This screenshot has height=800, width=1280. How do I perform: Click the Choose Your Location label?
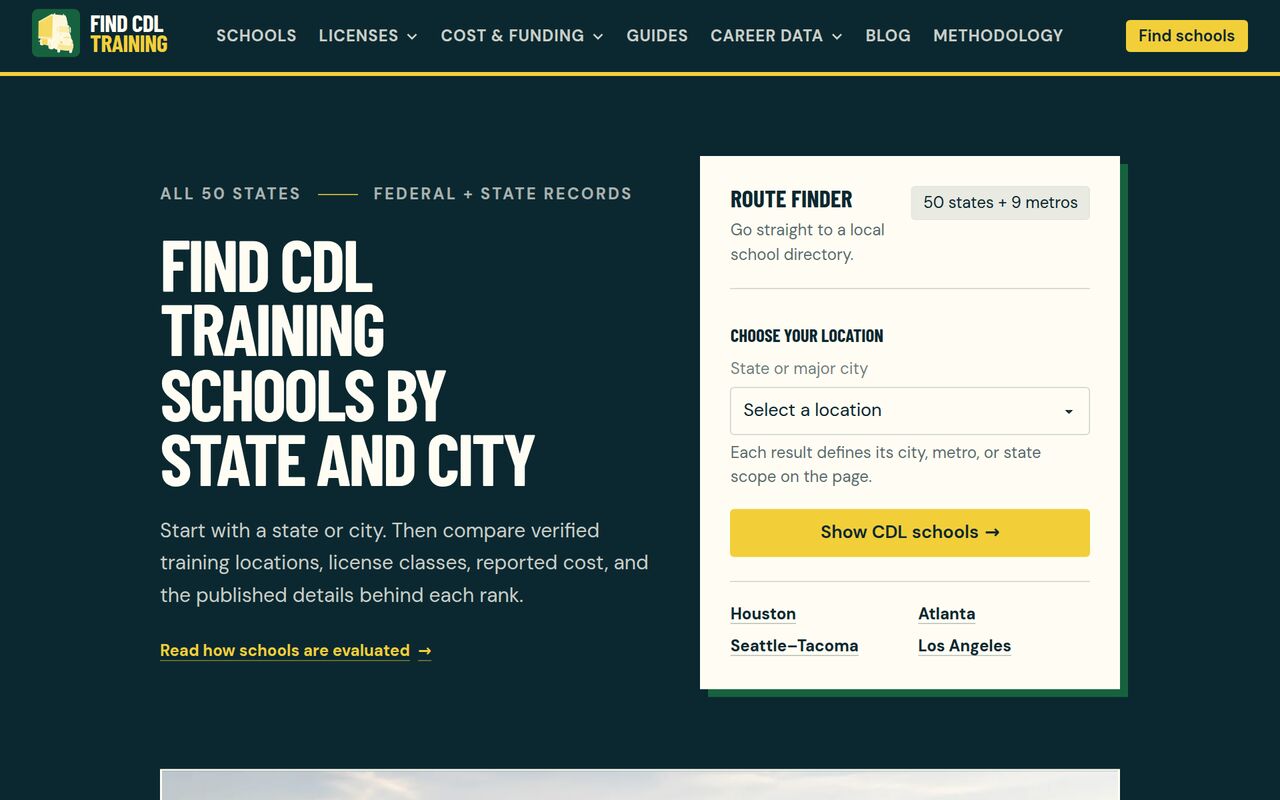click(807, 336)
